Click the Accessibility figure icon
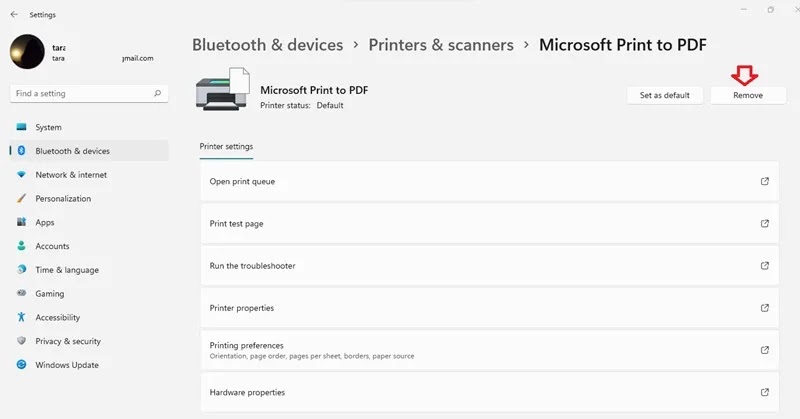Viewport: 800px width, 419px height. (x=21, y=317)
